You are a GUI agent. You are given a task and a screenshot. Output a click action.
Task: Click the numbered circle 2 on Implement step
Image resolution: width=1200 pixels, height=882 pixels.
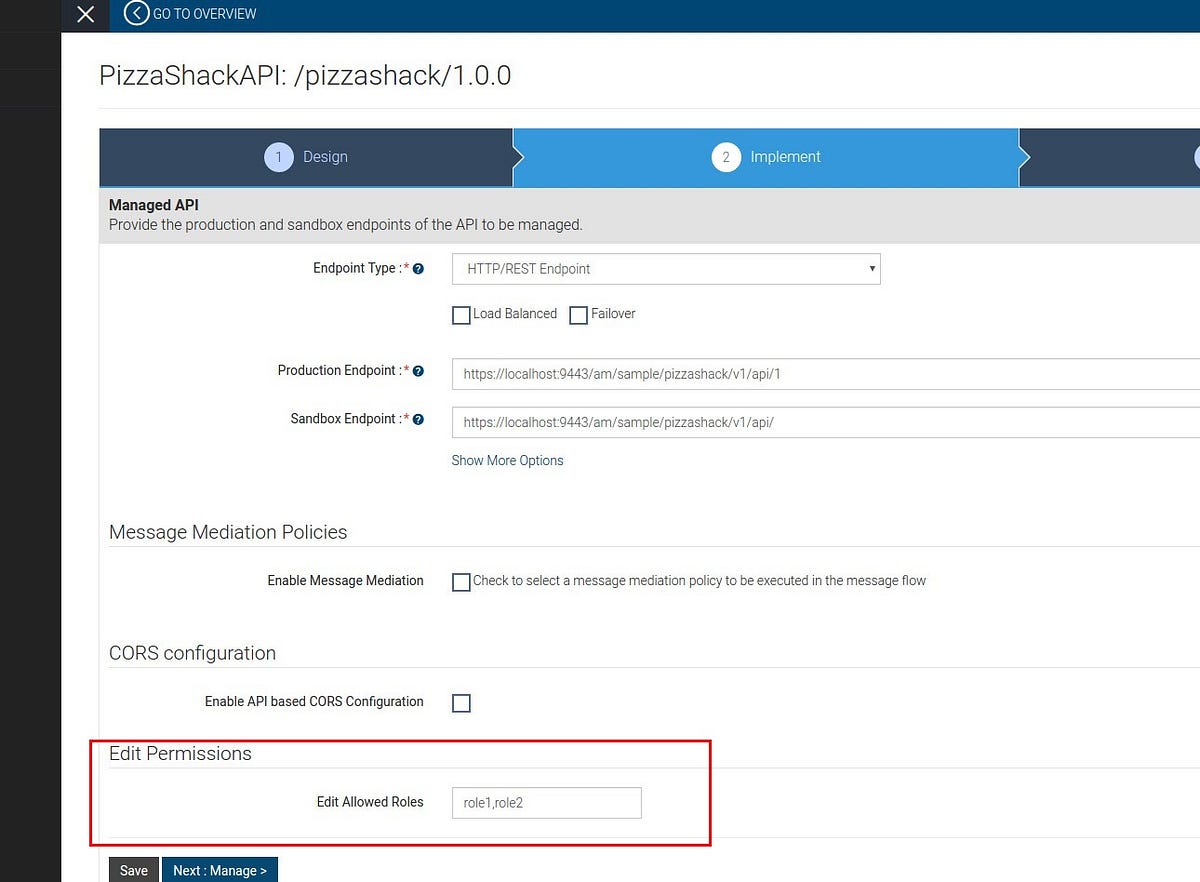coord(726,156)
